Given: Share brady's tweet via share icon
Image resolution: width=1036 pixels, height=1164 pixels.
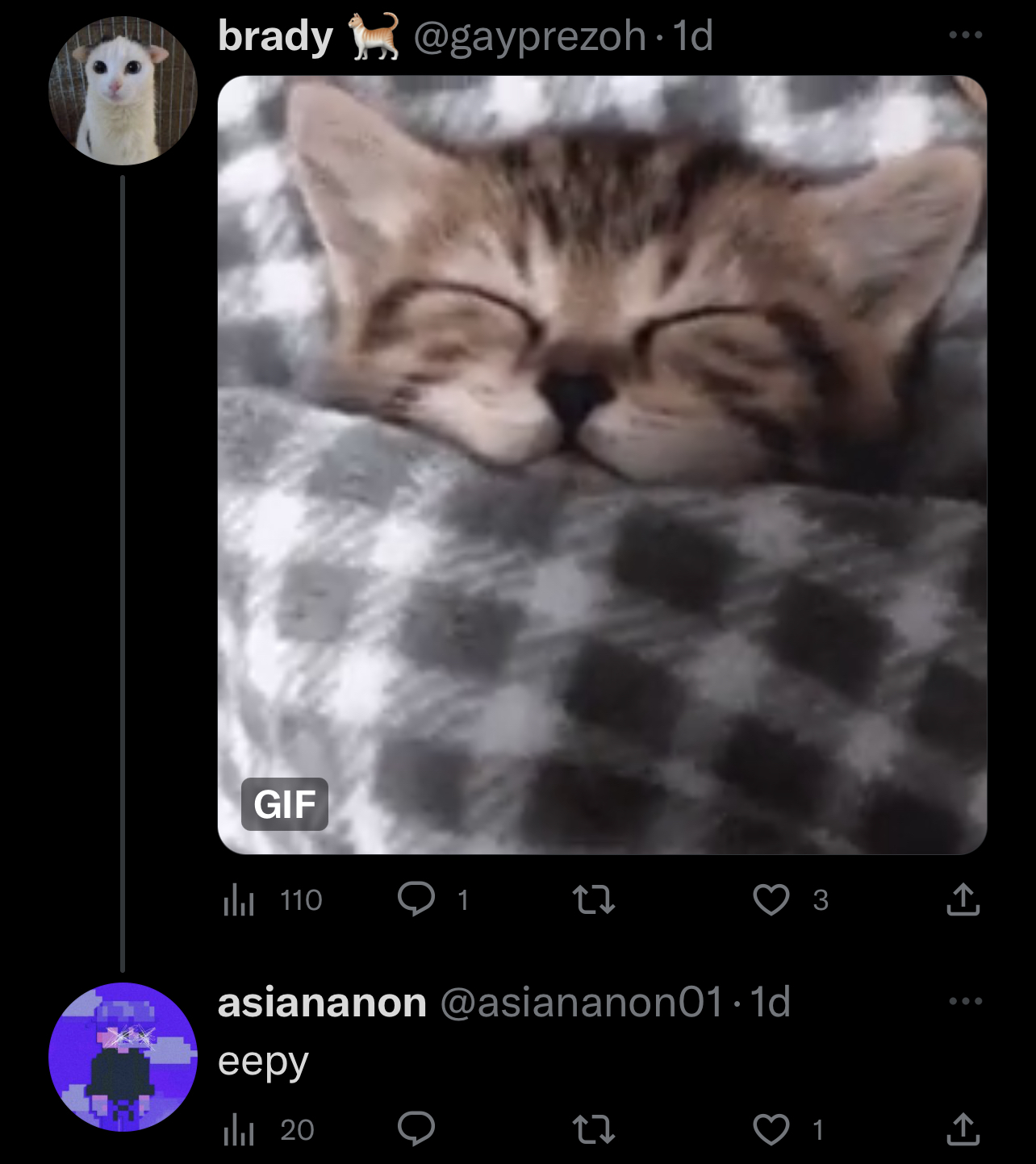Looking at the screenshot, I should point(963,899).
